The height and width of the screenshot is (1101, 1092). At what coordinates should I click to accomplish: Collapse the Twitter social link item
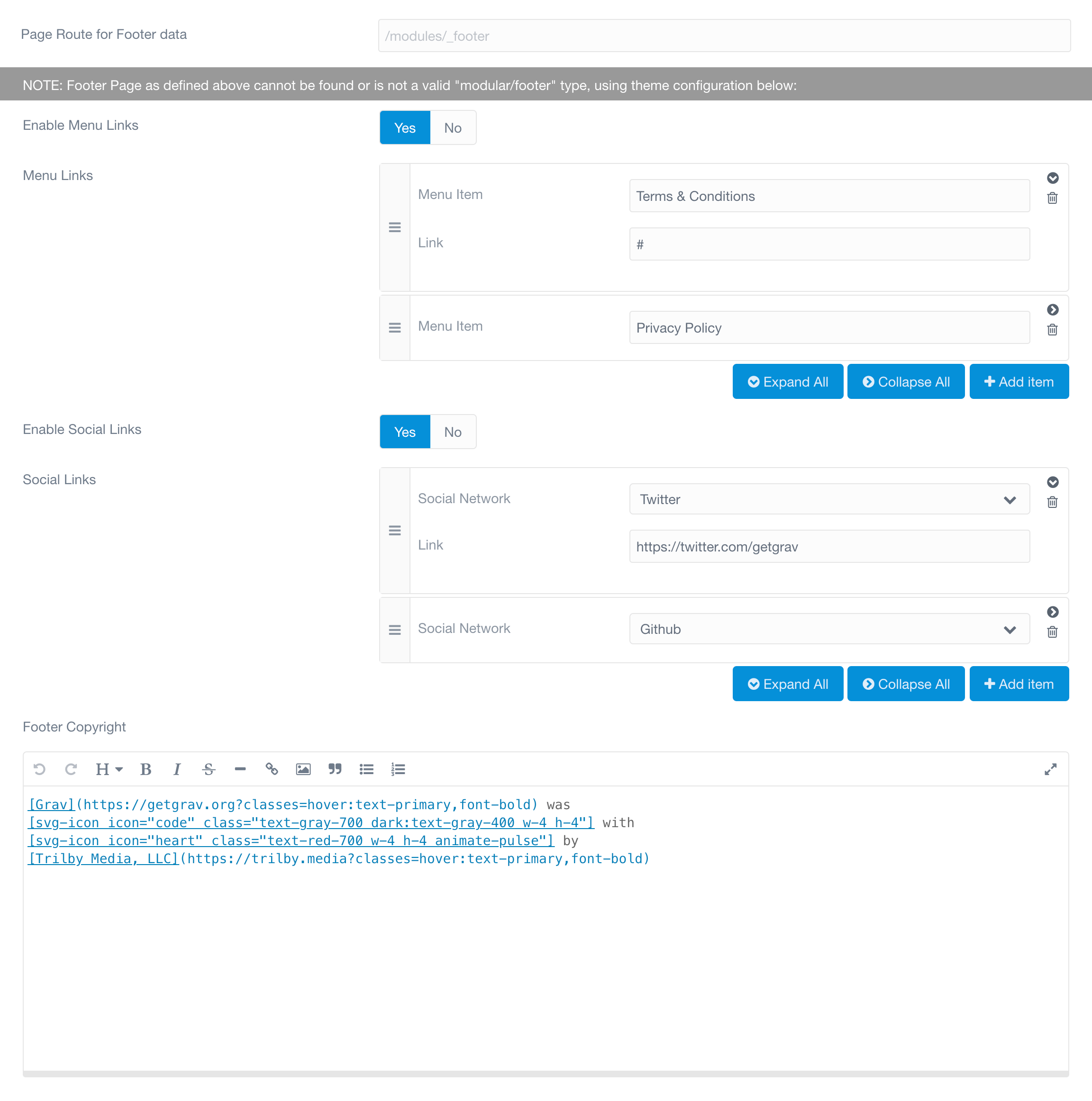pos(1053,482)
